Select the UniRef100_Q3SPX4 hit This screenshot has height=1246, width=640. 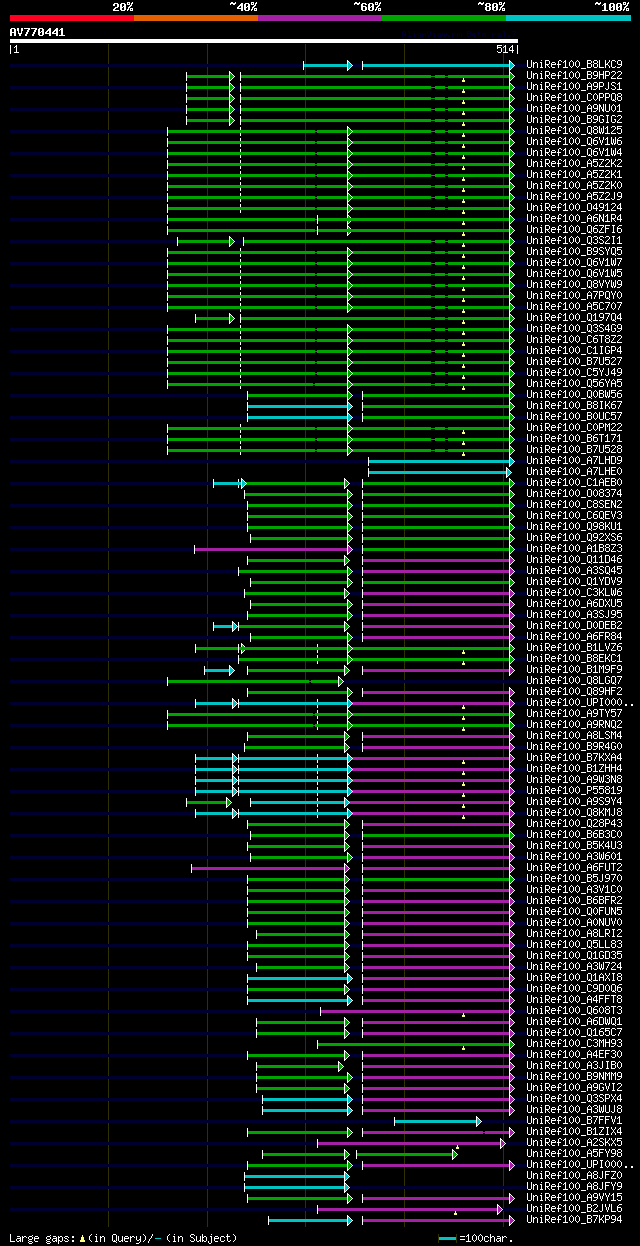tap(574, 1098)
